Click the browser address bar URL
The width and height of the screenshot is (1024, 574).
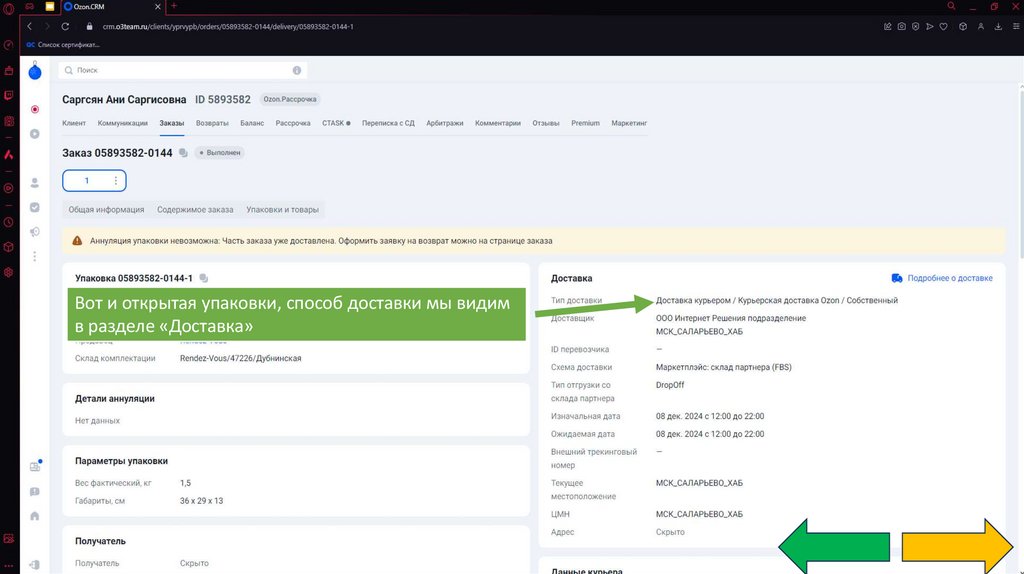tap(228, 27)
